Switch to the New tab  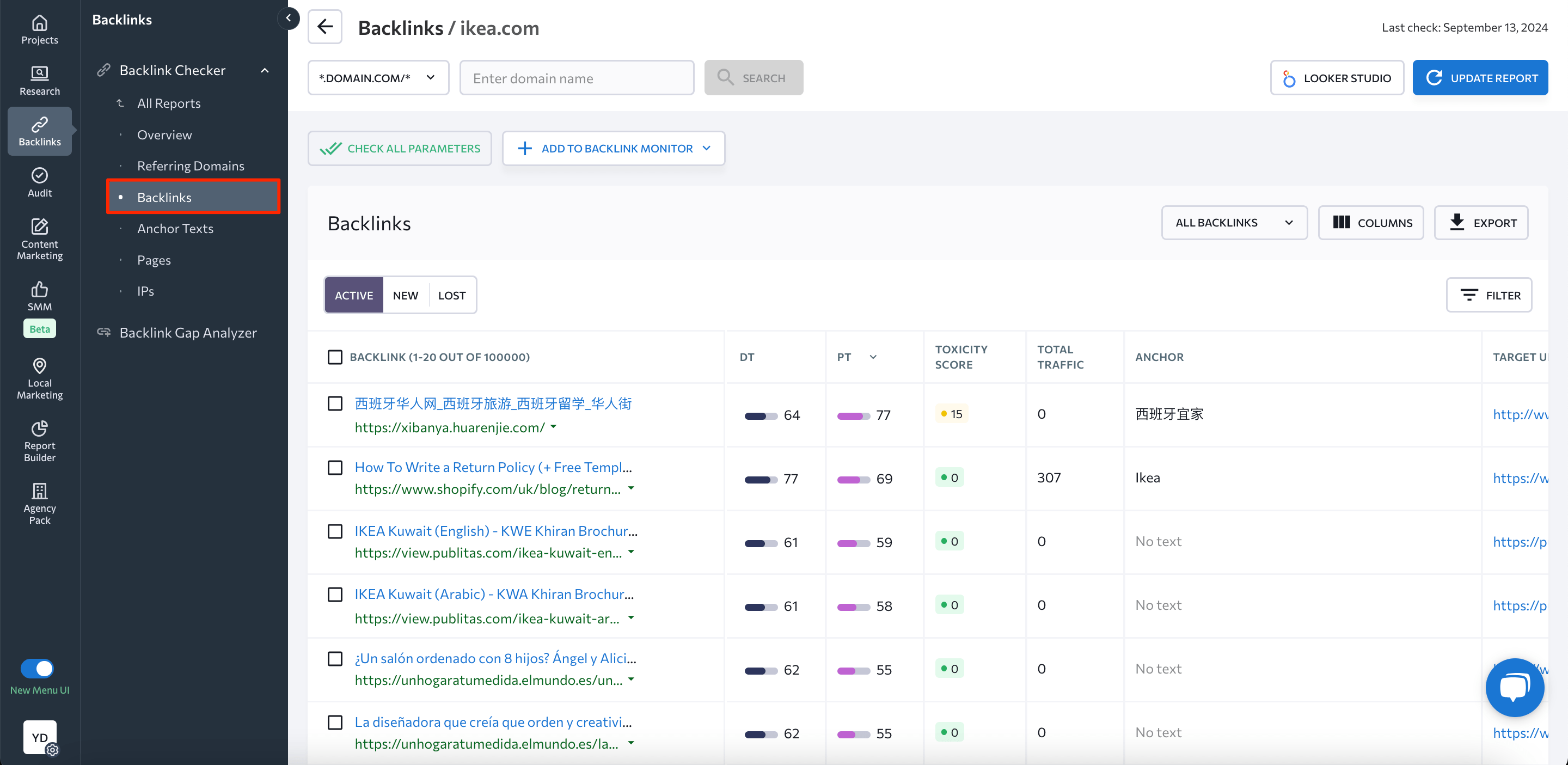click(x=406, y=295)
